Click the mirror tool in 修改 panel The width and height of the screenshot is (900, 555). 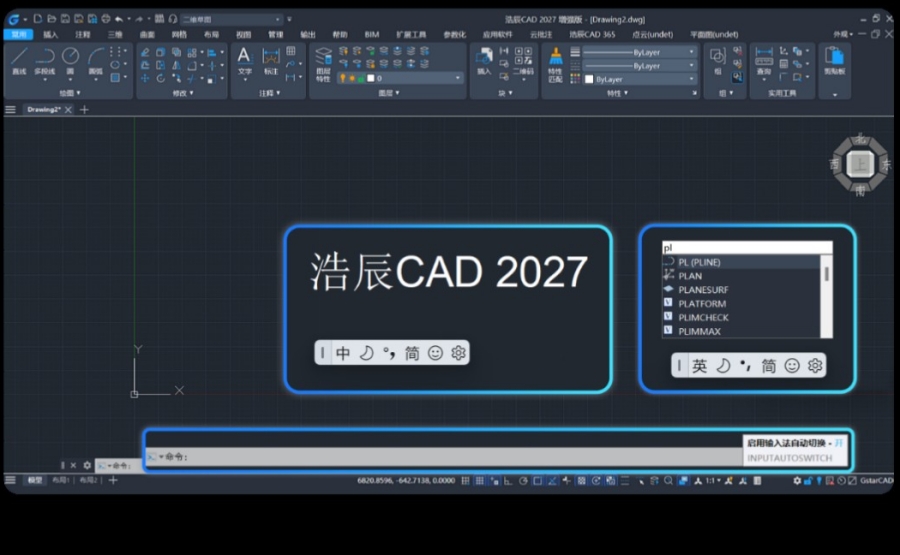176,65
